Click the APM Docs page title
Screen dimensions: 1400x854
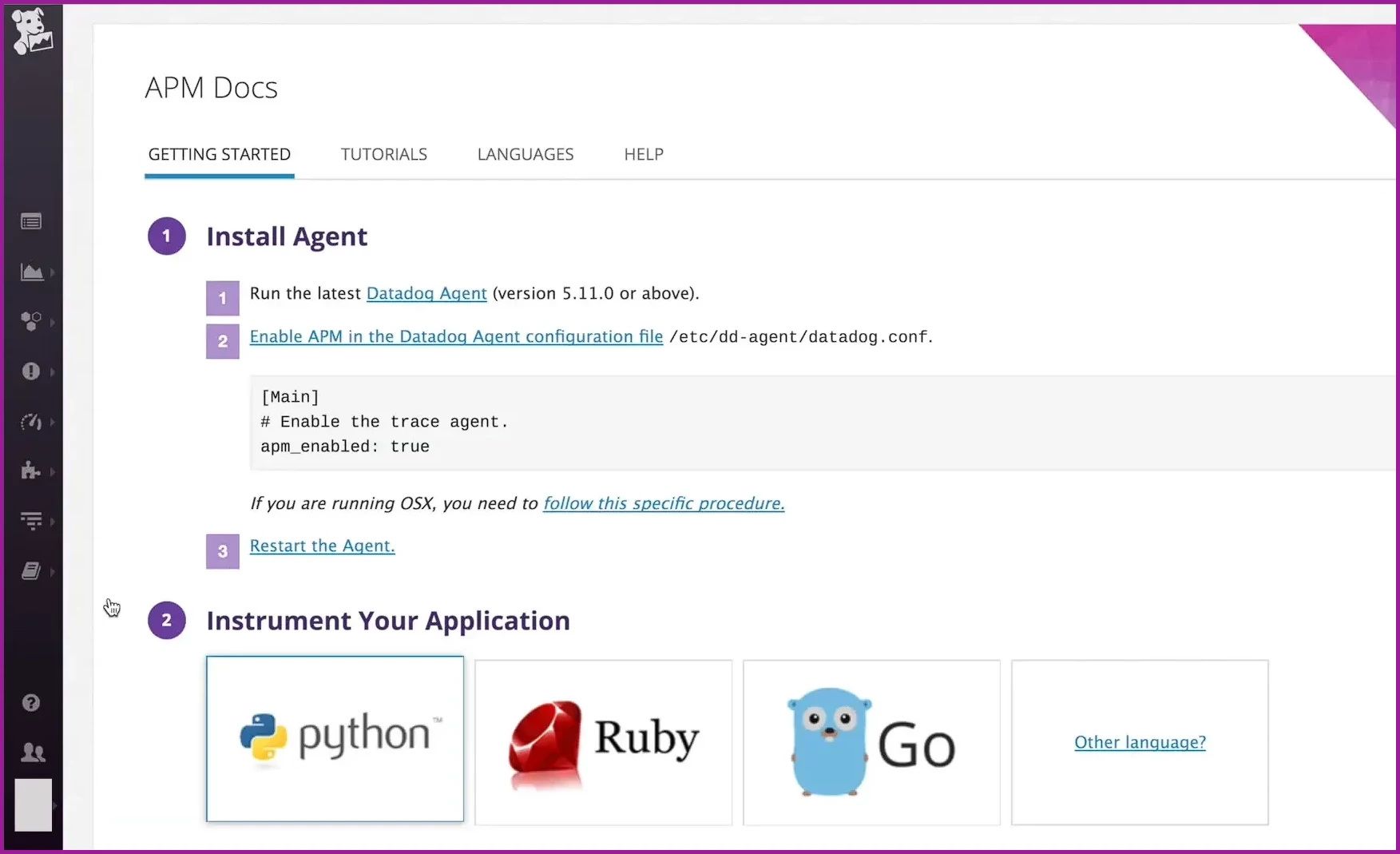[212, 87]
